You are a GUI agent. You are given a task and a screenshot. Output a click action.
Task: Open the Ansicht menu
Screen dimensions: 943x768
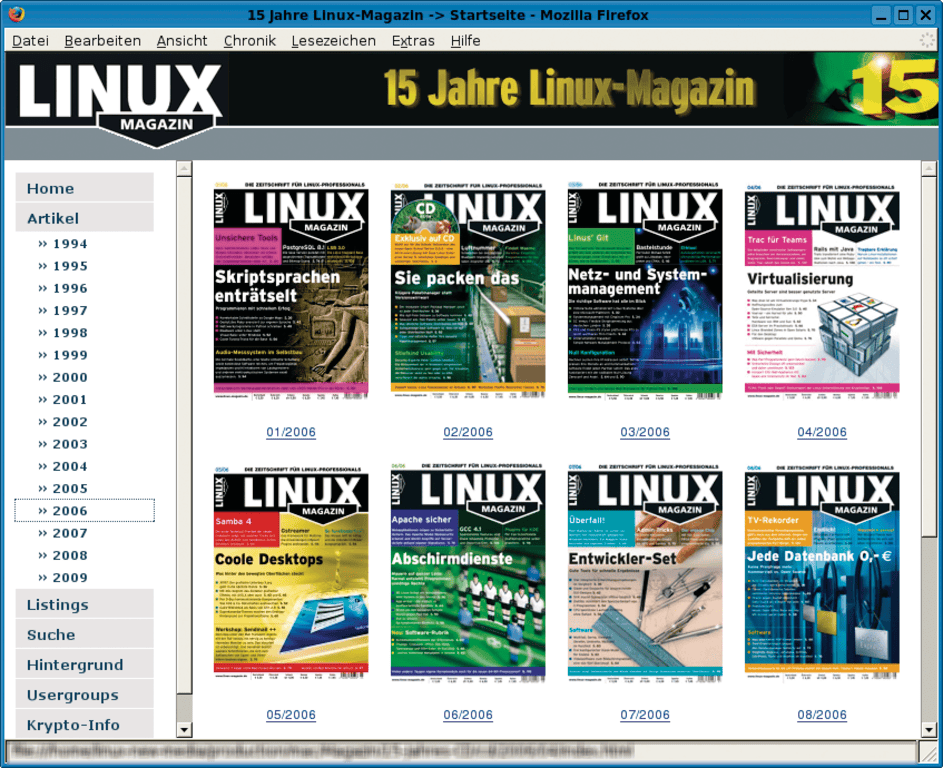pyautogui.click(x=182, y=41)
